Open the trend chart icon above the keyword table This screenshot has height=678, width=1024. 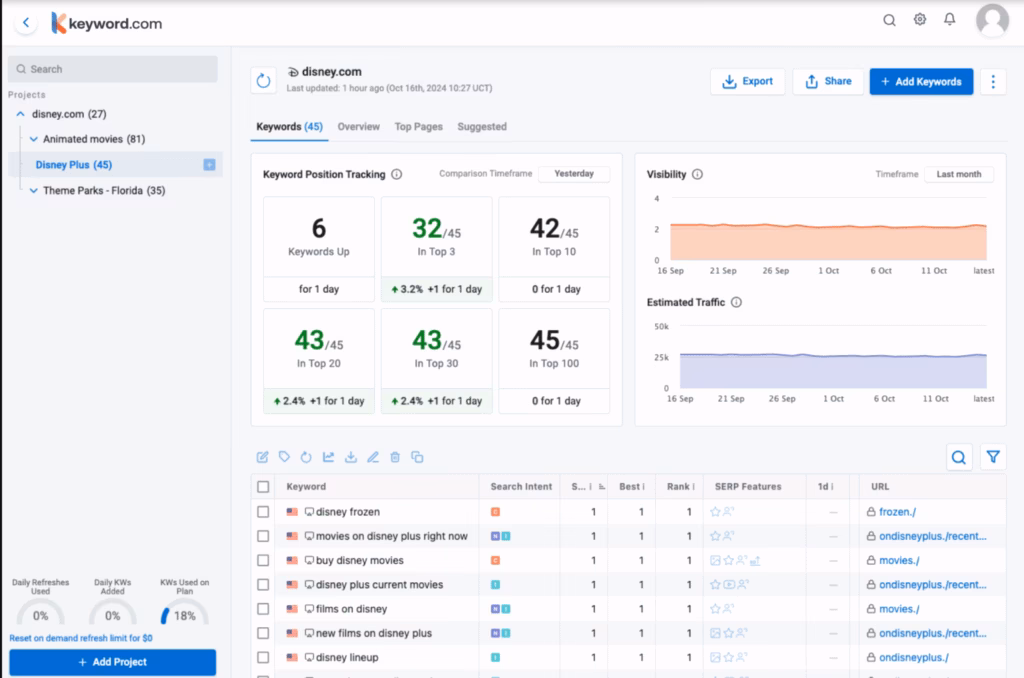(328, 457)
